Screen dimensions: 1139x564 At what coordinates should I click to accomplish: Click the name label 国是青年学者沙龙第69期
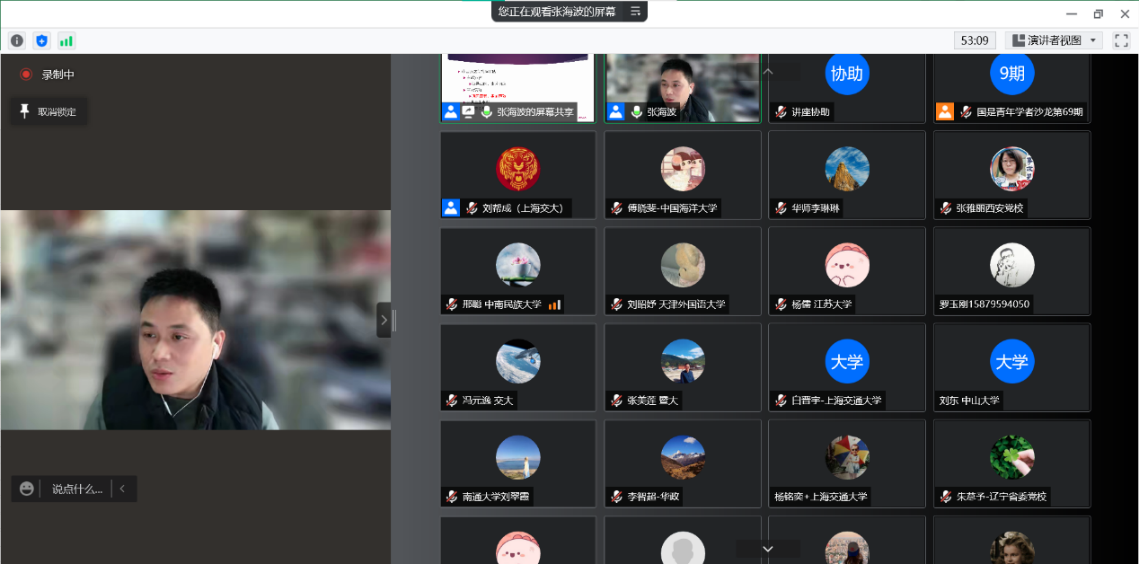tap(1029, 112)
